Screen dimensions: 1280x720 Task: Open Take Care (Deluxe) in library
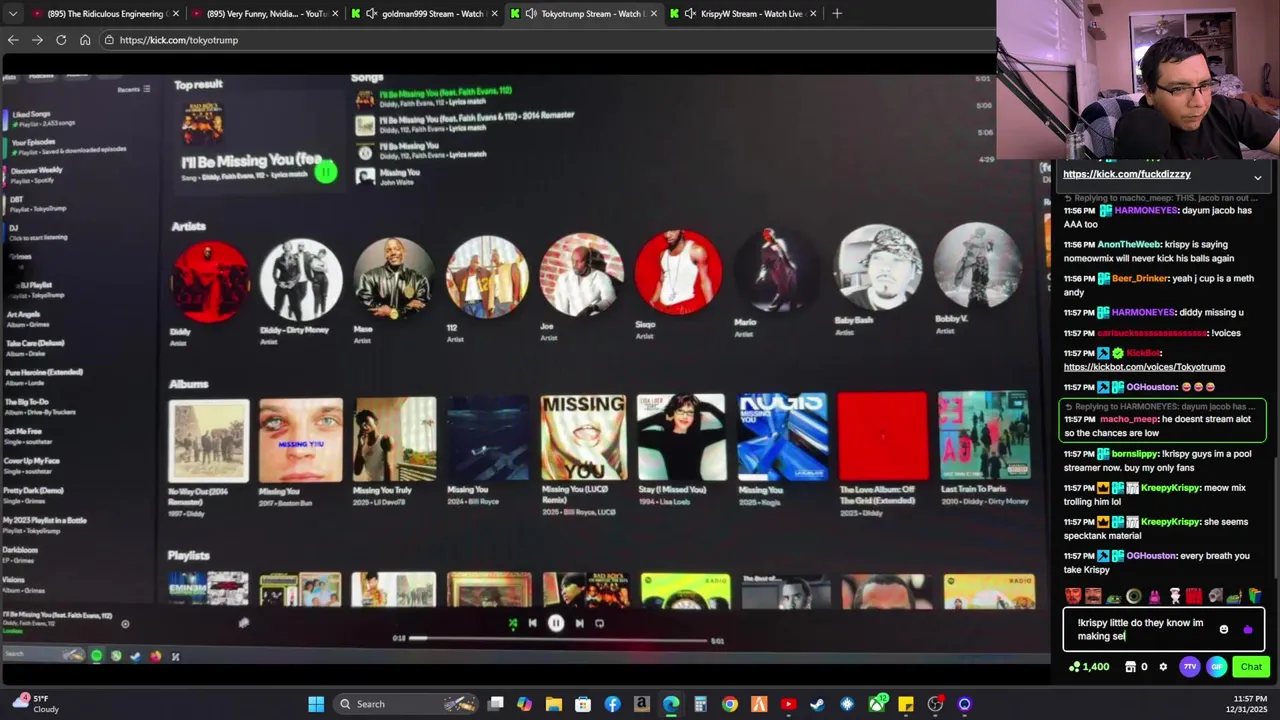[35, 347]
